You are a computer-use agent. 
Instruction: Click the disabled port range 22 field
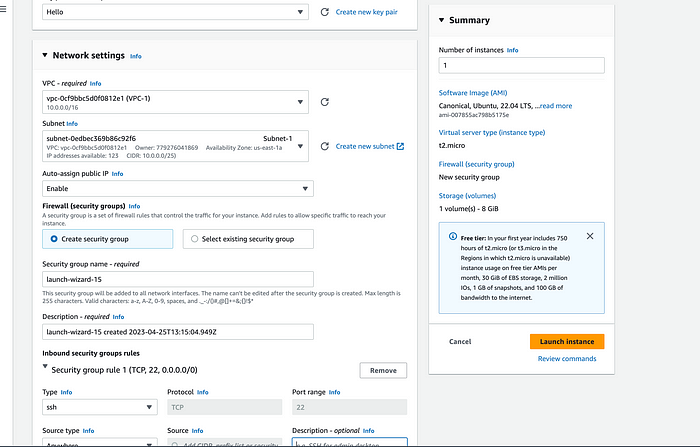(x=350, y=407)
